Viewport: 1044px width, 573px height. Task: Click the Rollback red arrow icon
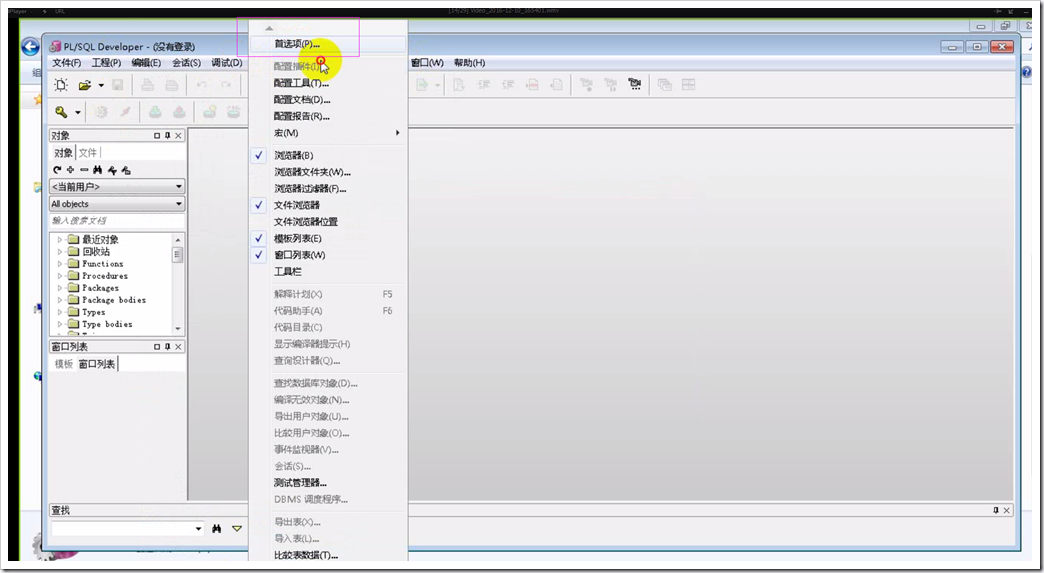coord(178,112)
